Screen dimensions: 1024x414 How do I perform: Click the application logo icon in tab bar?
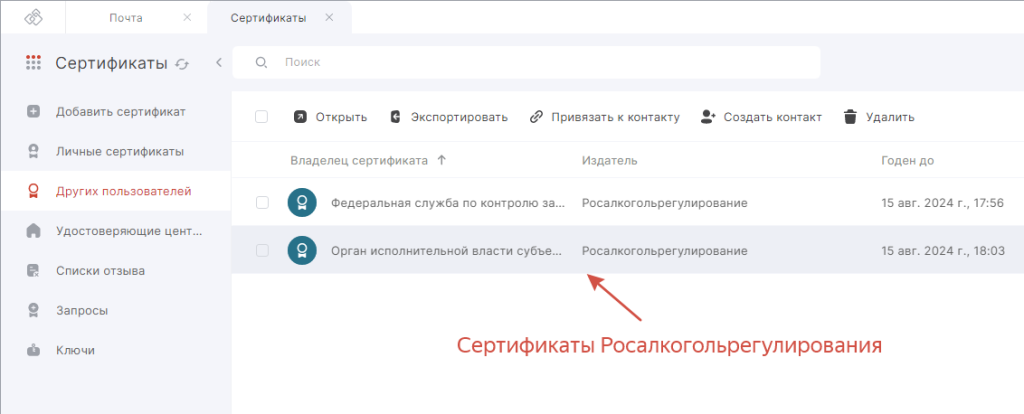[x=33, y=18]
